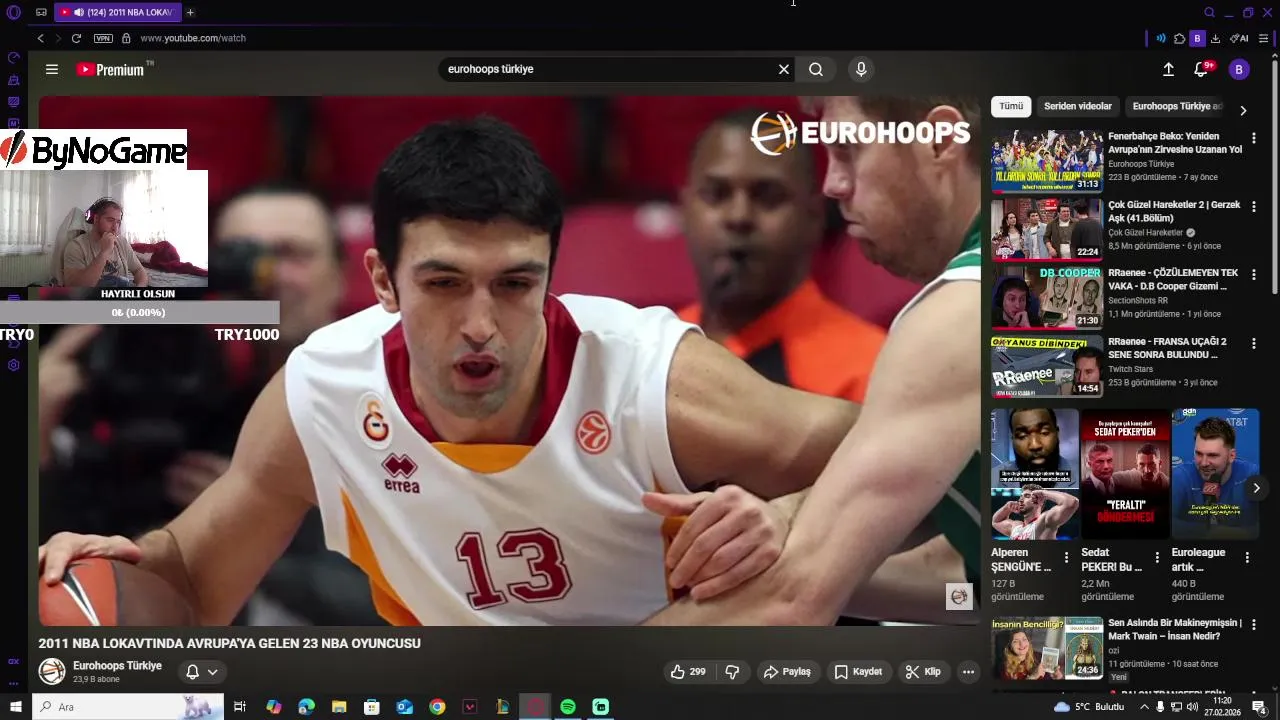1280x720 pixels.
Task: Open Mark Twain İnsan Nedir video
Action: pyautogui.click(x=1047, y=648)
